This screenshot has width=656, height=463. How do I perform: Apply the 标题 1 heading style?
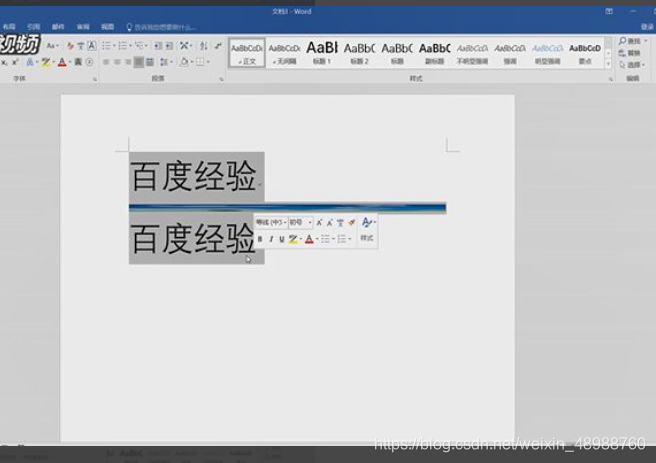point(322,53)
